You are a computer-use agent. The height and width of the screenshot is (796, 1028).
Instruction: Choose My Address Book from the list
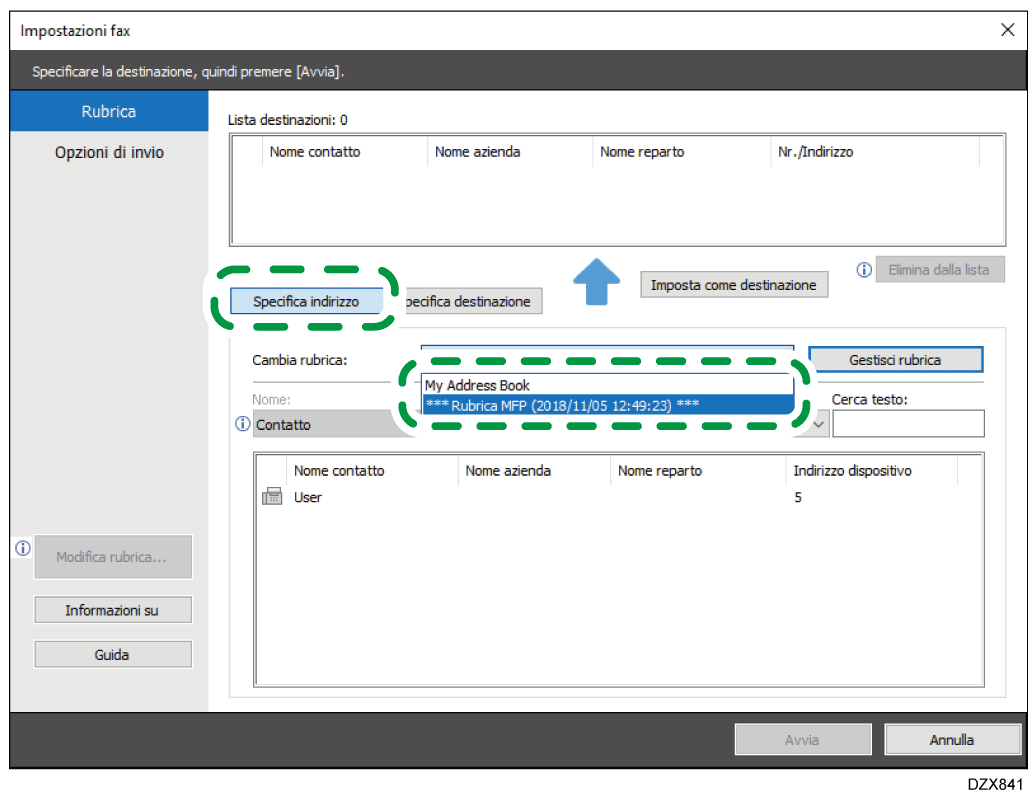pos(608,385)
